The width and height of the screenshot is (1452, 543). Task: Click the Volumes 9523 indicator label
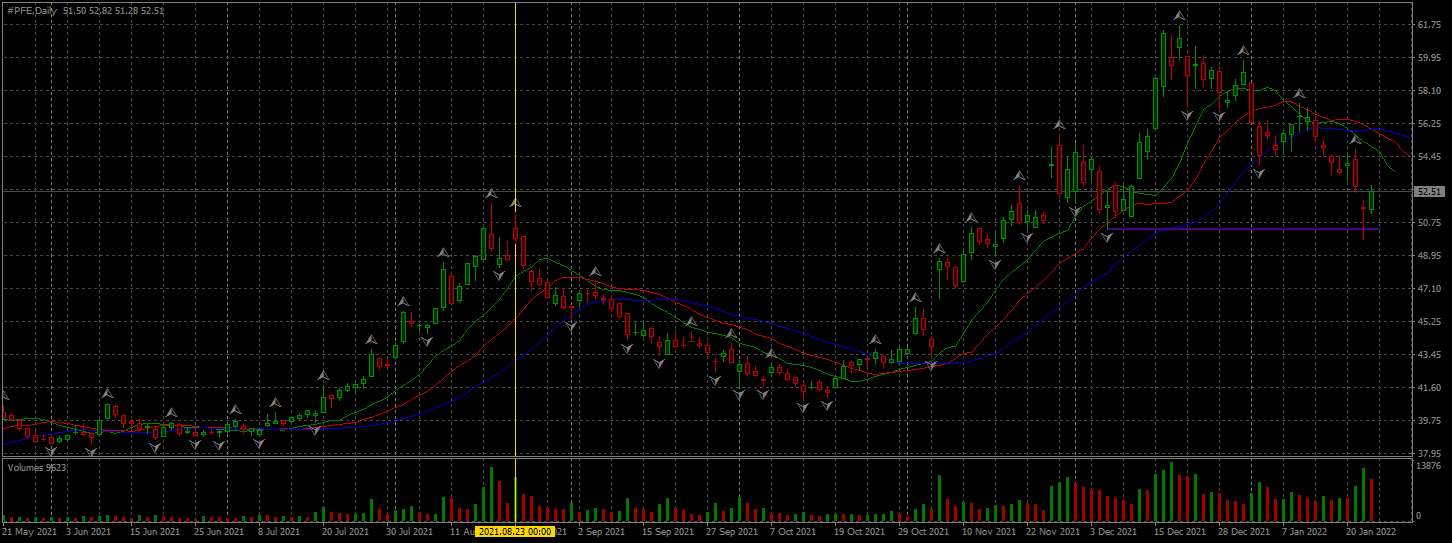(x=30, y=467)
